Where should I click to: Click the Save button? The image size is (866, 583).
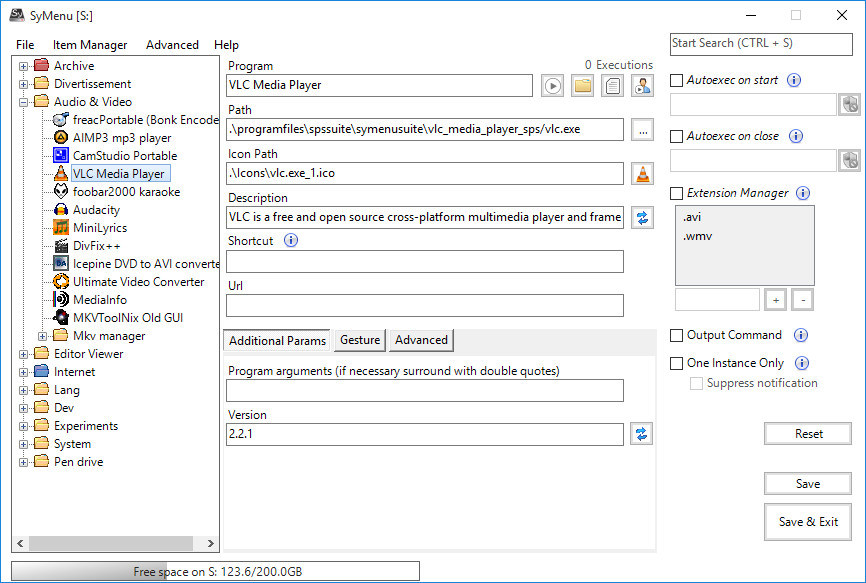pos(808,484)
